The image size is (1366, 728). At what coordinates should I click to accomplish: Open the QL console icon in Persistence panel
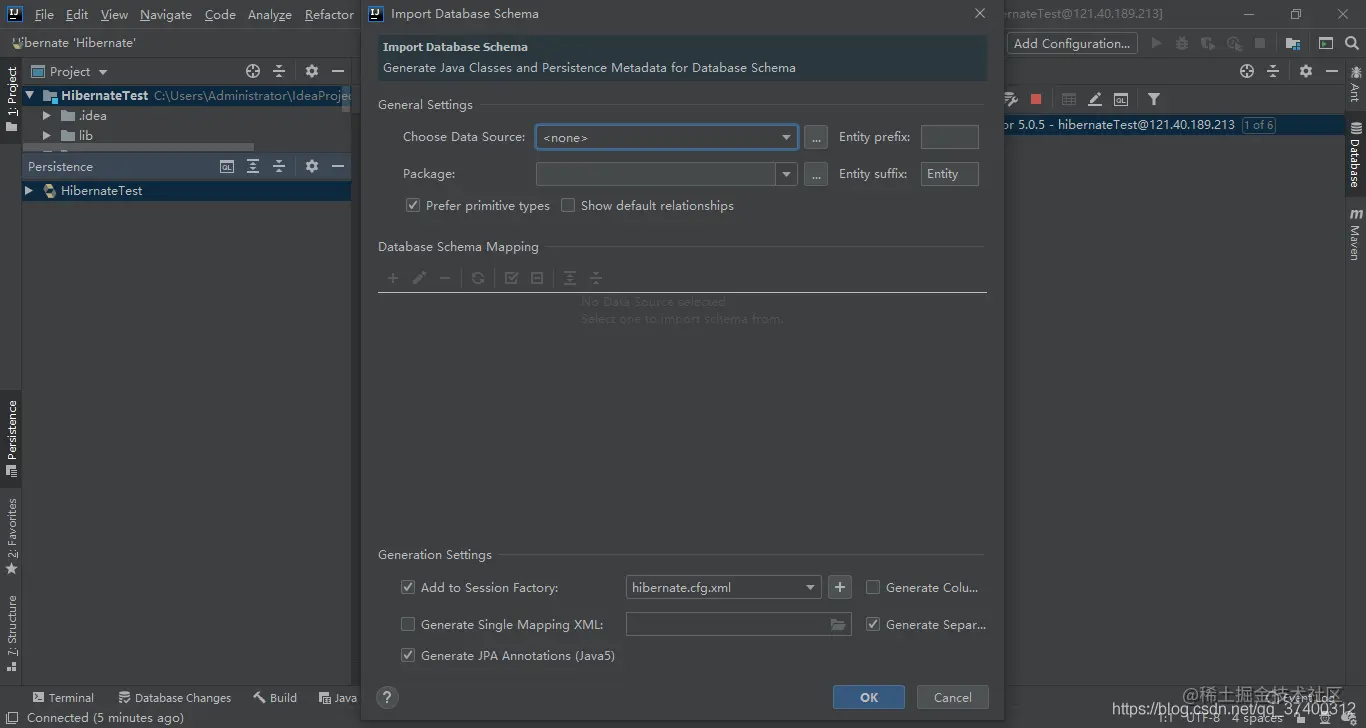point(227,166)
